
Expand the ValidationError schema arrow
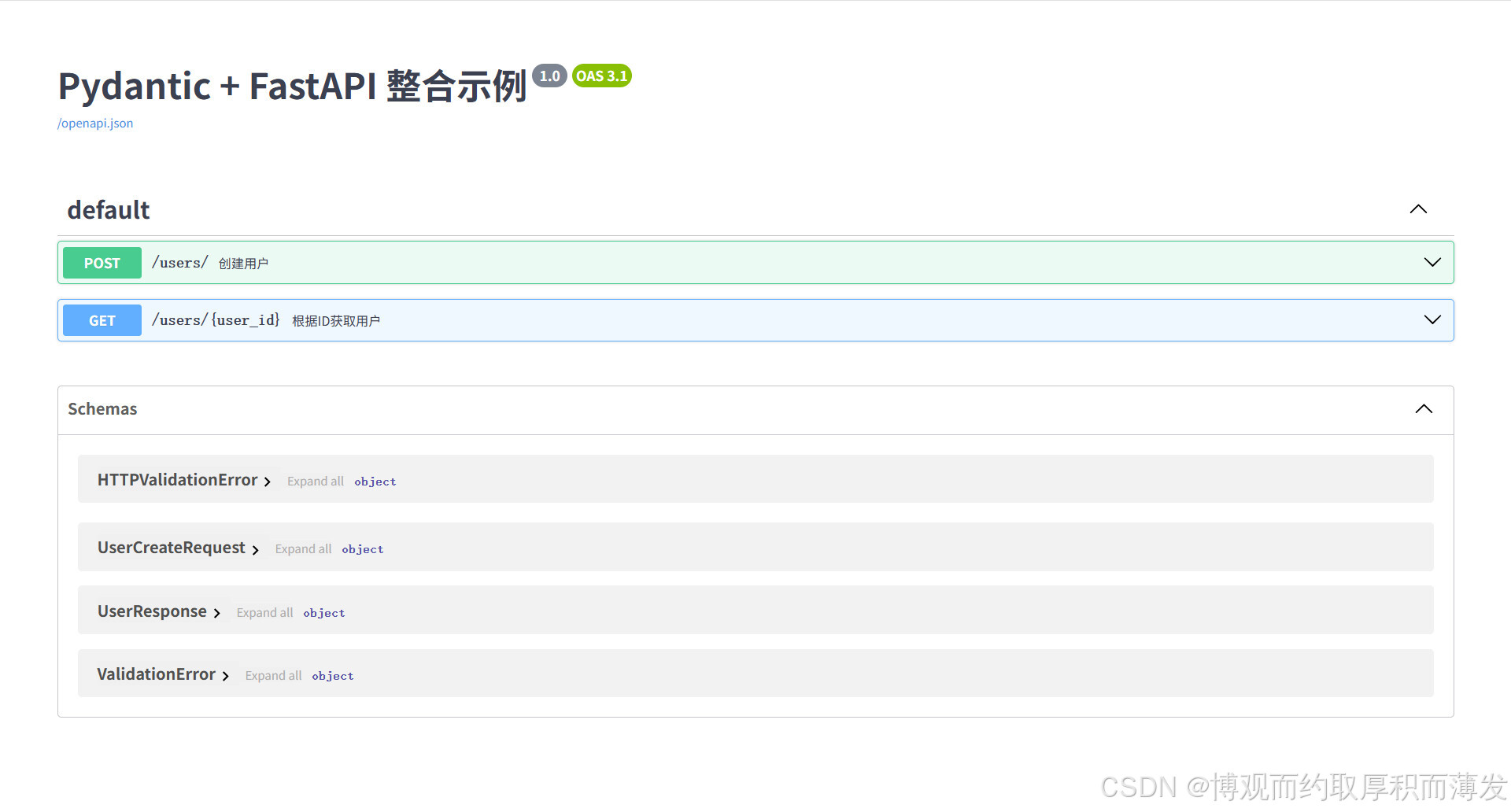(225, 676)
